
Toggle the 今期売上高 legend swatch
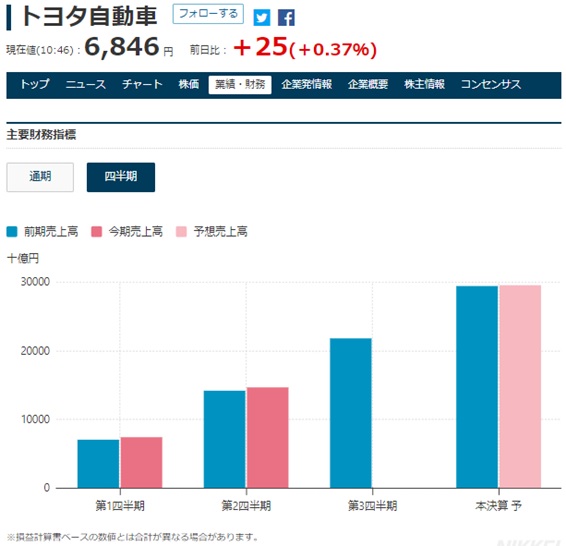[96, 232]
